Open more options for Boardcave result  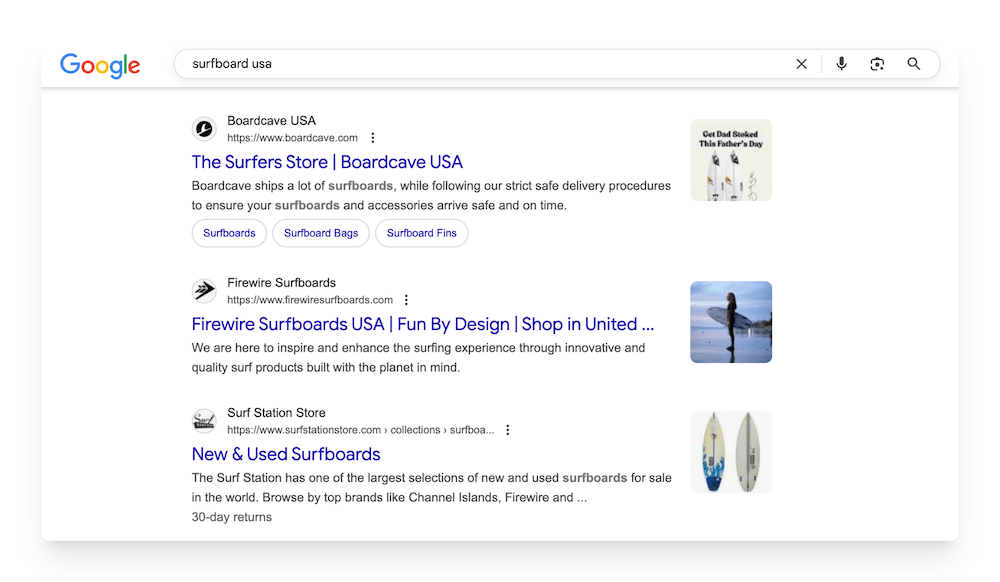tap(373, 138)
